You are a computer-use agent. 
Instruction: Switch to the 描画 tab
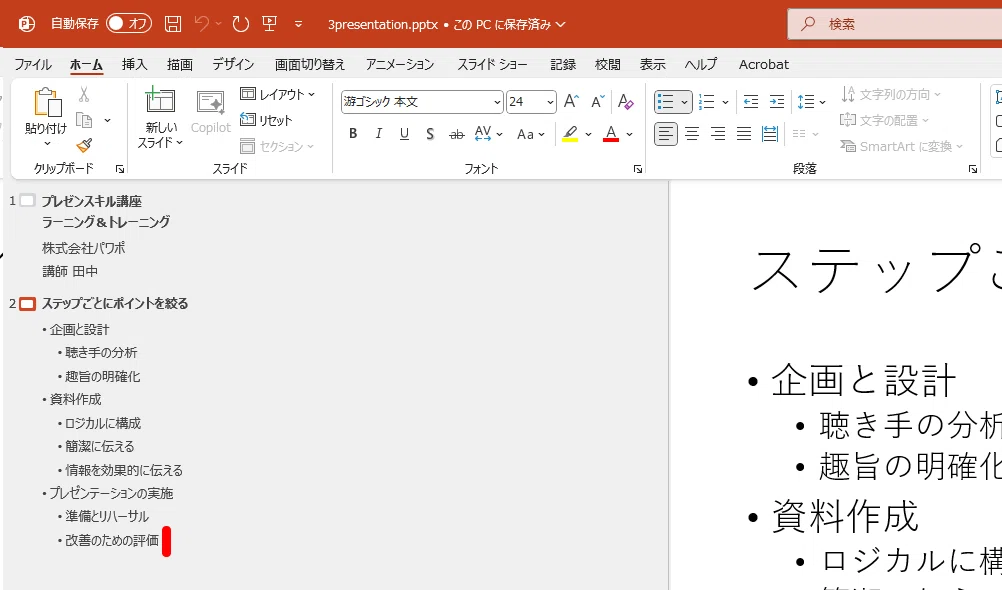pos(180,65)
